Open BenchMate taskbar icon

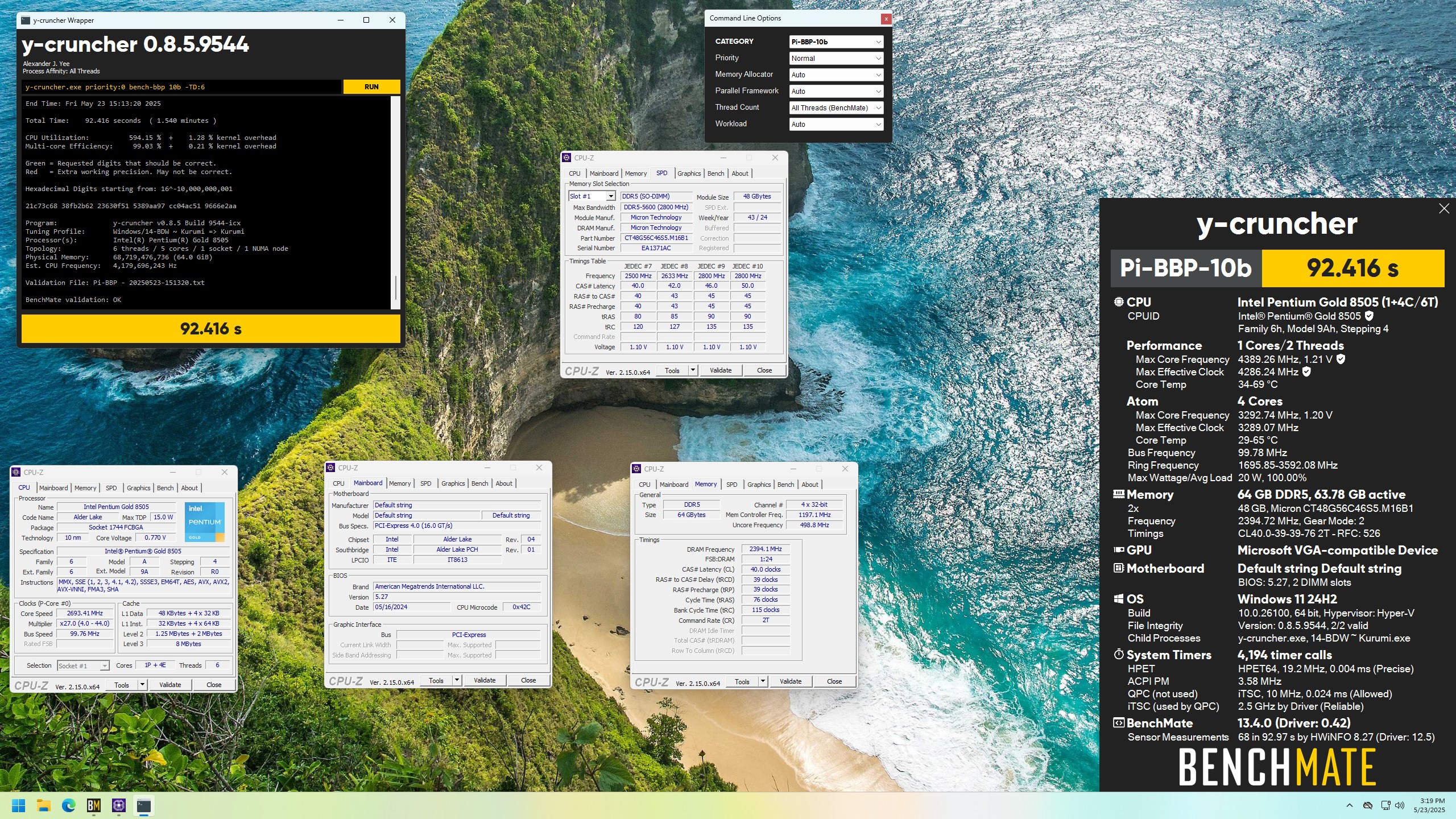point(94,805)
